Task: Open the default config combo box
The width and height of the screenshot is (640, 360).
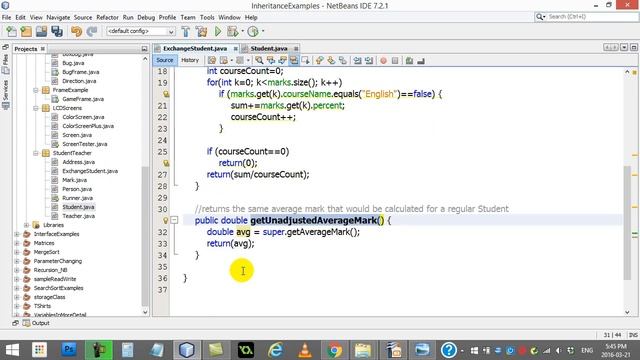Action: coord(140,31)
